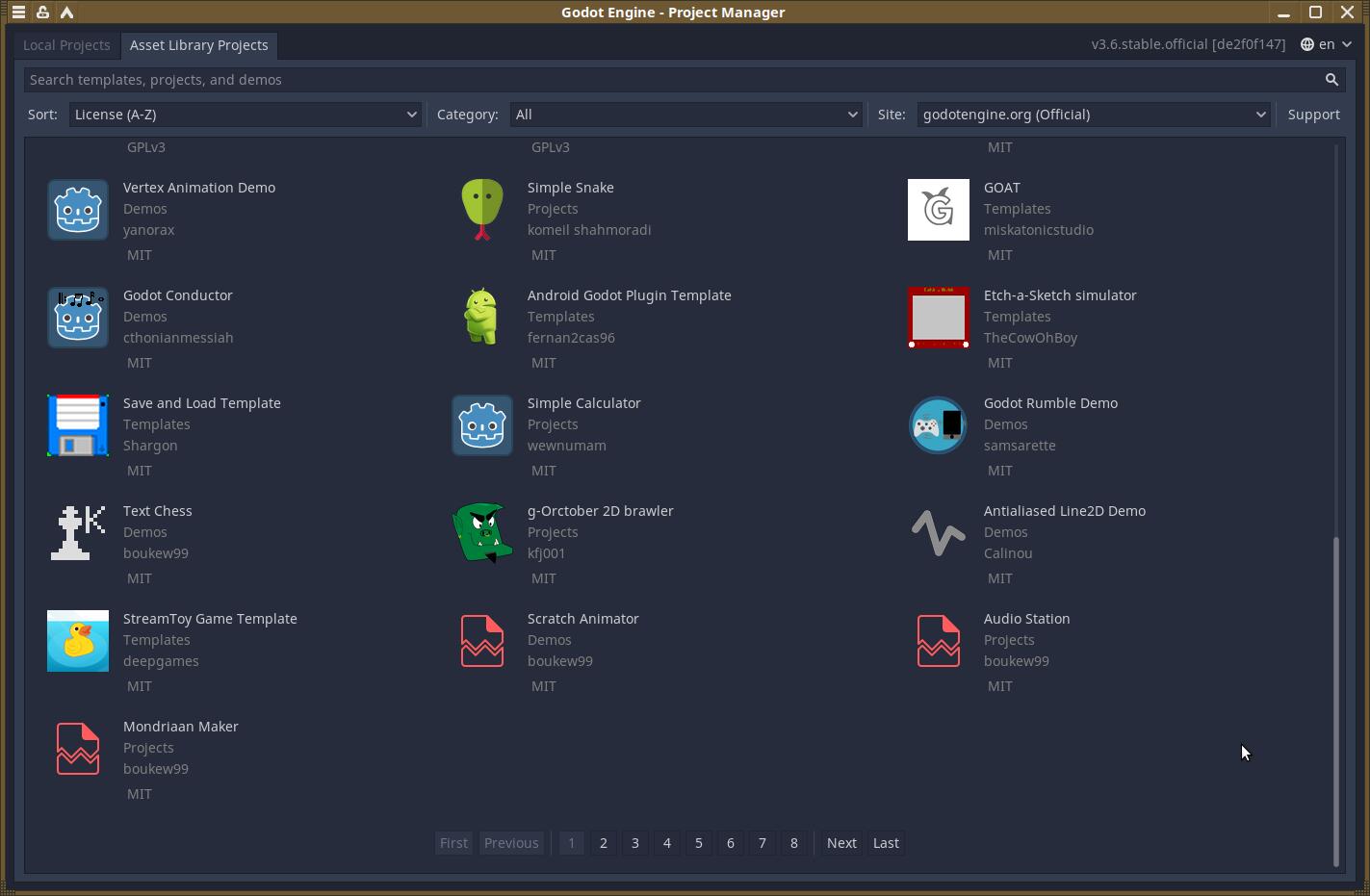Click the vertical scrollbar of the asset list
Screen dimensions: 1370x896
tap(1335, 701)
